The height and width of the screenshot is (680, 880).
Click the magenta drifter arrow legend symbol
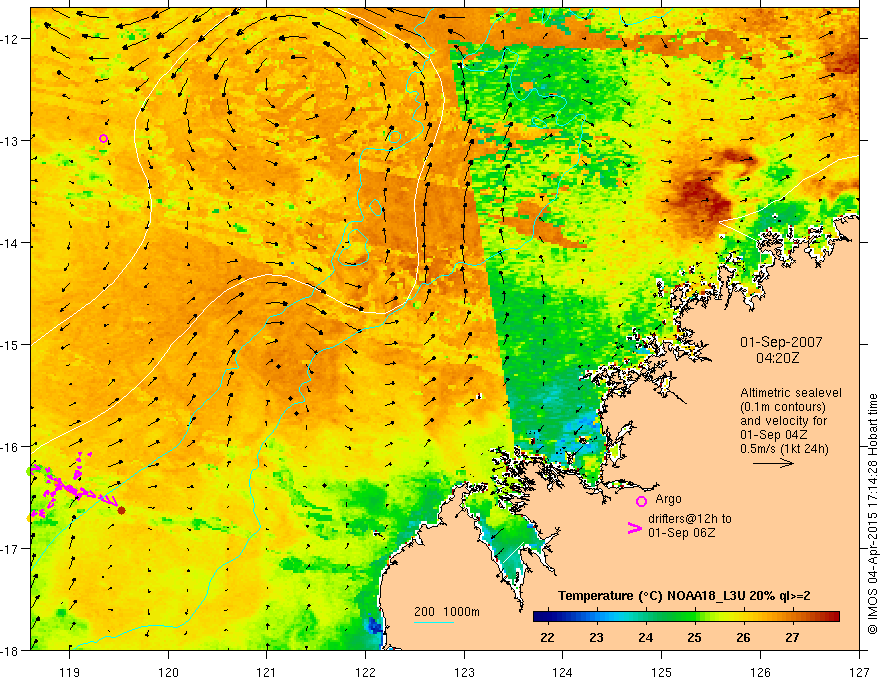coord(635,527)
